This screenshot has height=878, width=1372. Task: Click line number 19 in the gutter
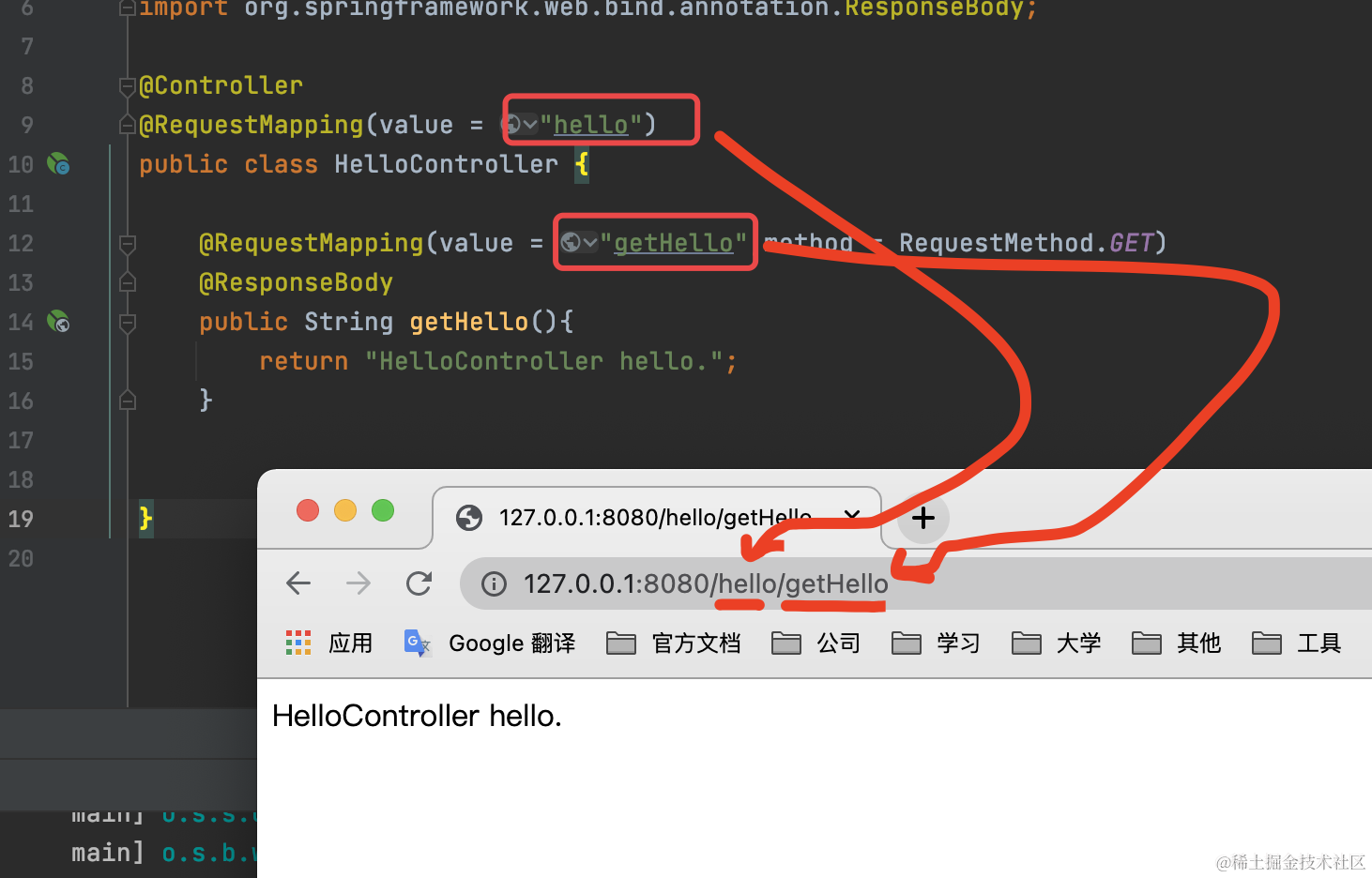[21, 519]
